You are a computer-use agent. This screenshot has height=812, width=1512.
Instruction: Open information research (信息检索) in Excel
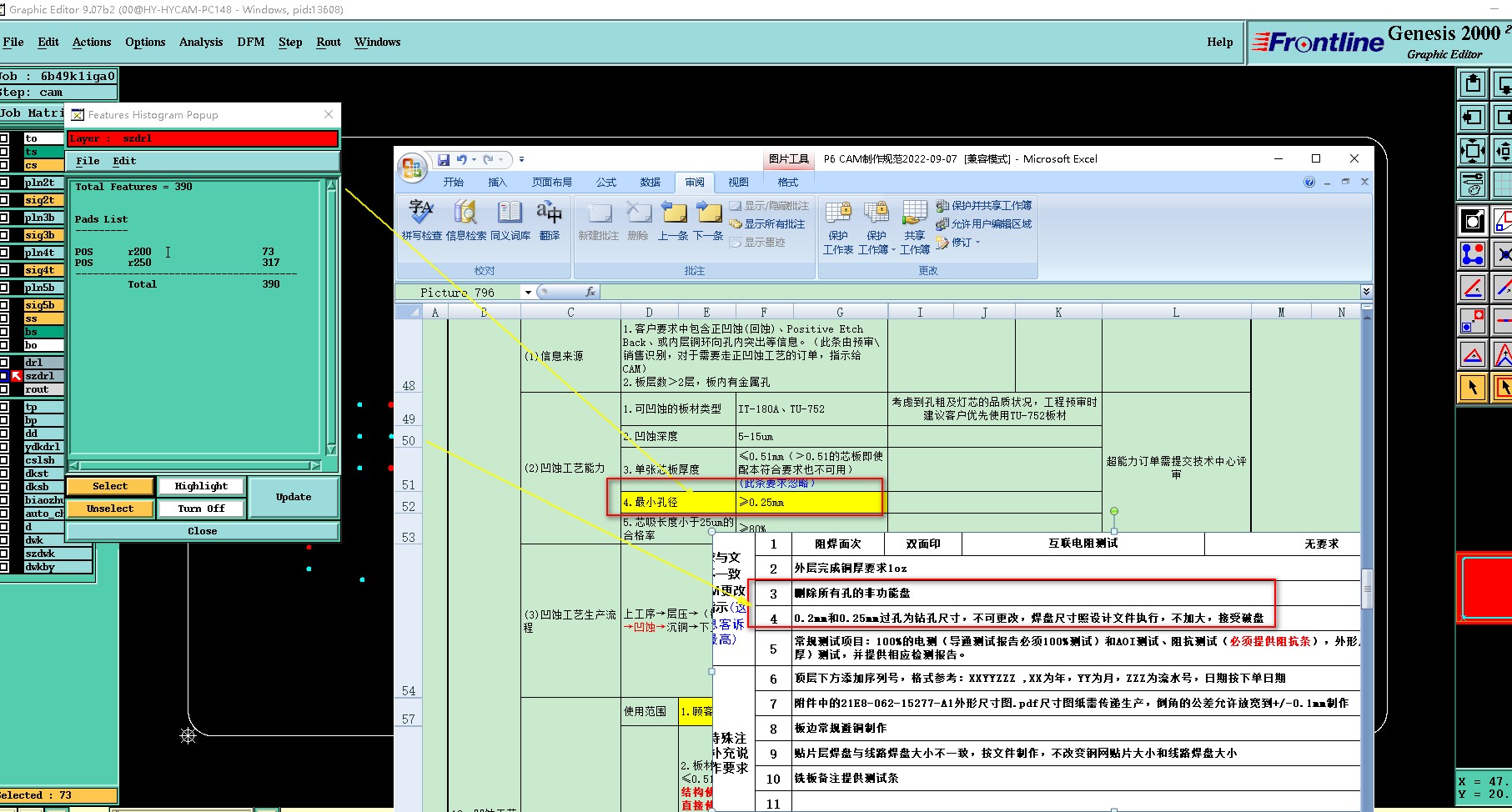point(465,220)
